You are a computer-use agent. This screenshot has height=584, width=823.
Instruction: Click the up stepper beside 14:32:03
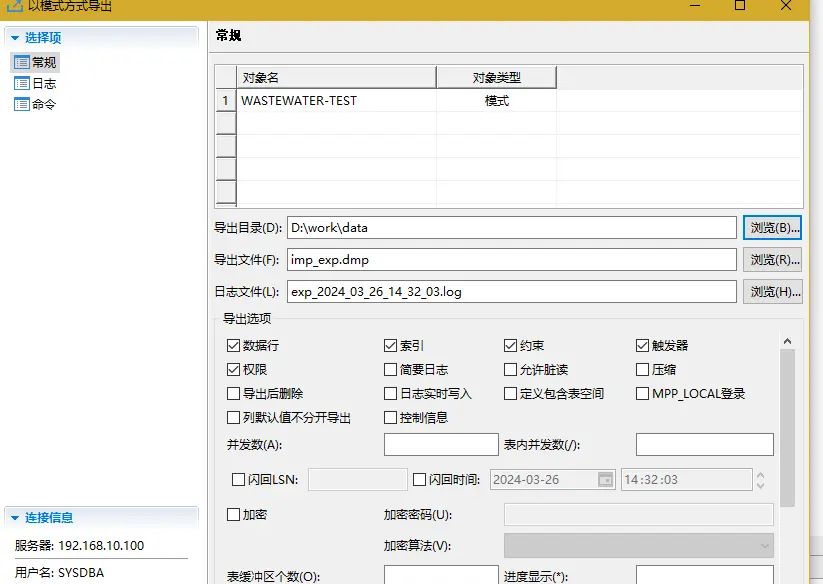(x=760, y=474)
